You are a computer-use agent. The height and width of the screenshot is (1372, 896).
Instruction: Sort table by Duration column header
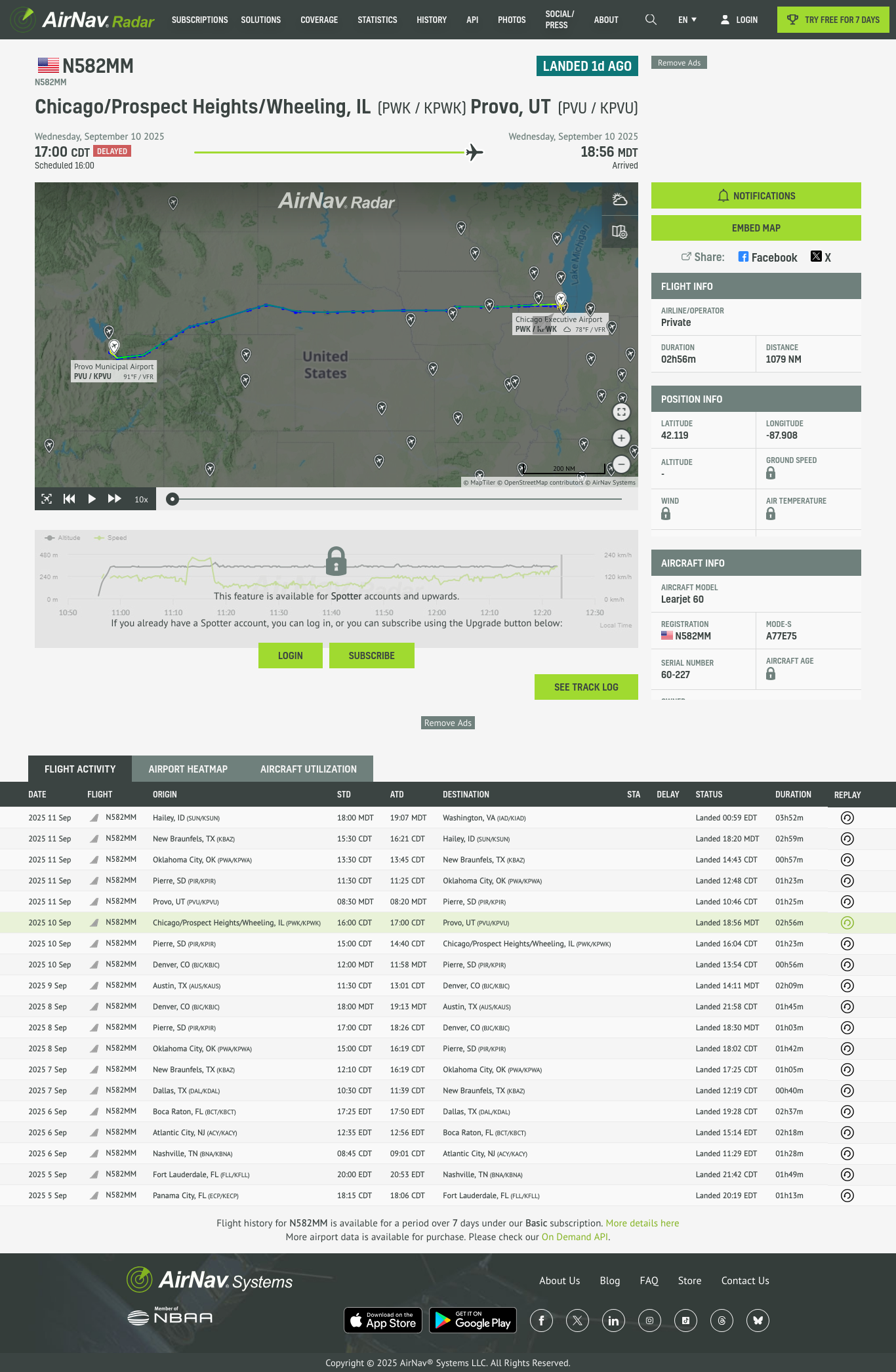(x=793, y=794)
